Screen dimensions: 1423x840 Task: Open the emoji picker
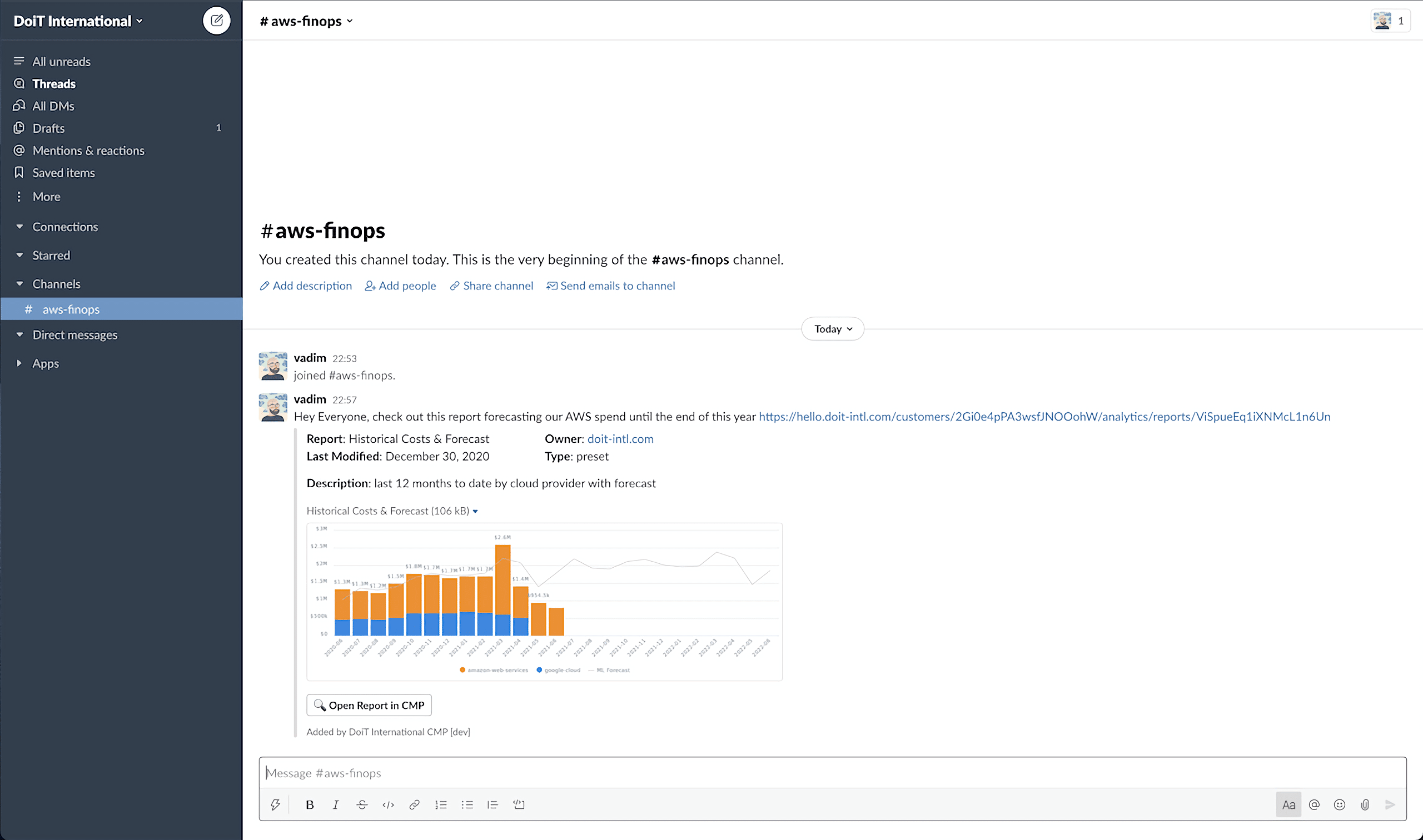(x=1339, y=804)
